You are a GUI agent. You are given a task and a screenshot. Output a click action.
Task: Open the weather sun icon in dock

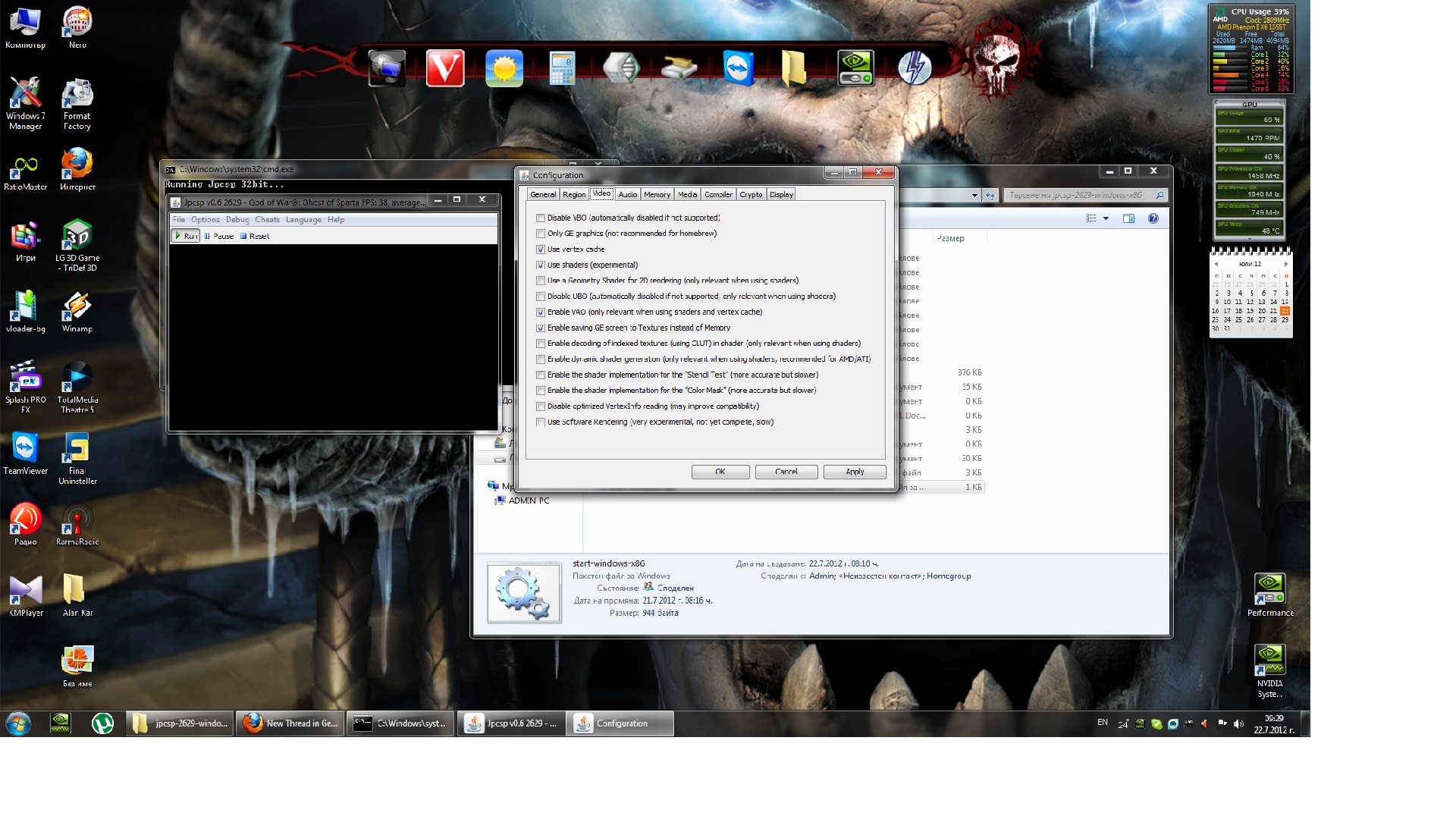click(x=504, y=69)
